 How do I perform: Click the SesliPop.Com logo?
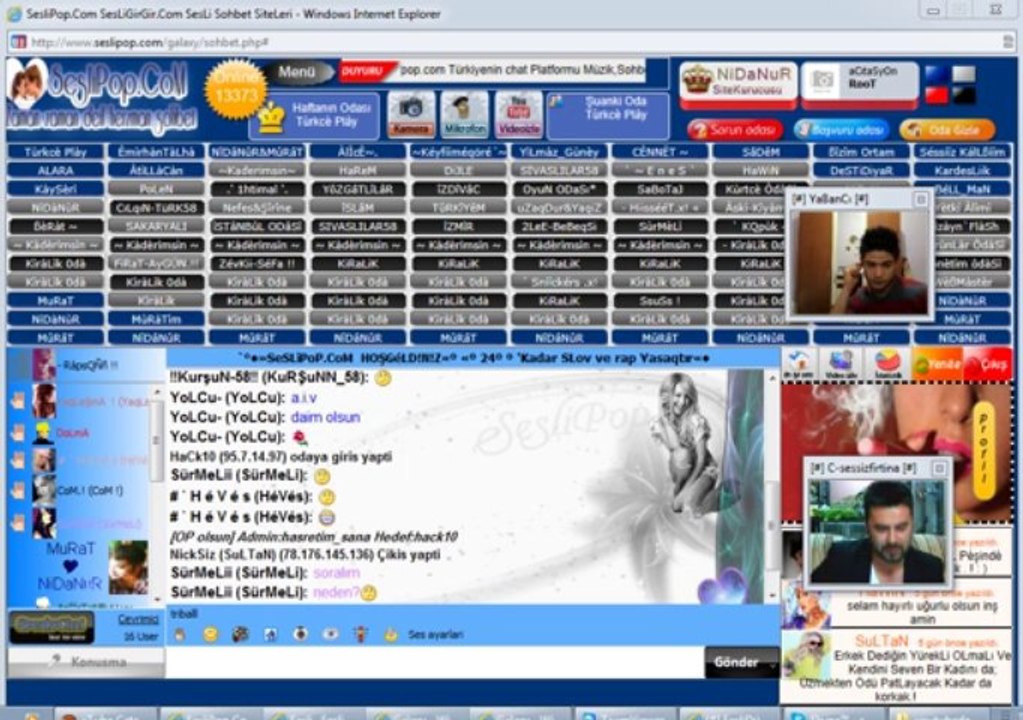(100, 97)
